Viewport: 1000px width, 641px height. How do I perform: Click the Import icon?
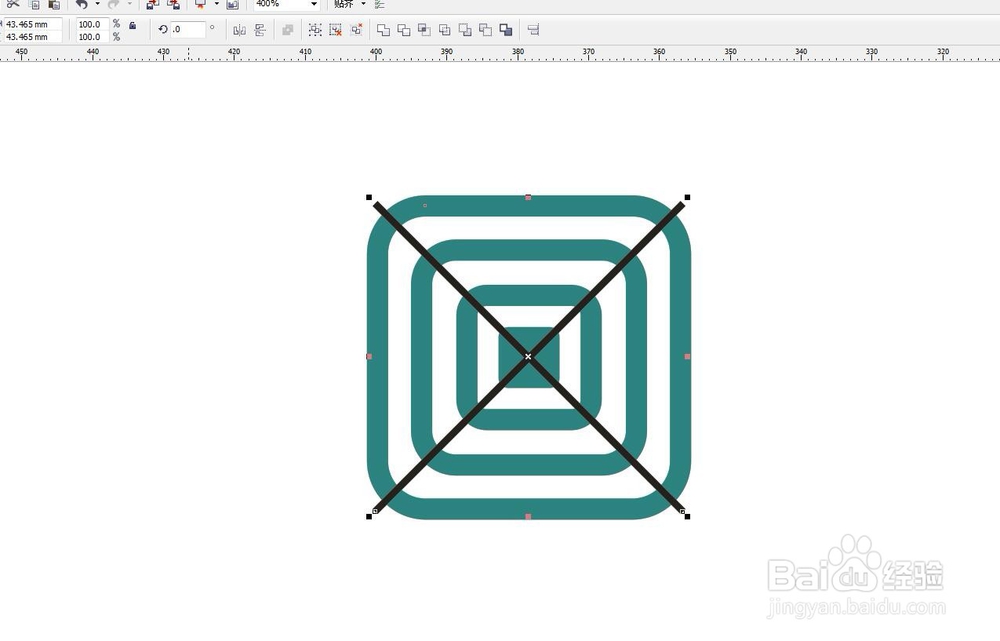point(152,4)
